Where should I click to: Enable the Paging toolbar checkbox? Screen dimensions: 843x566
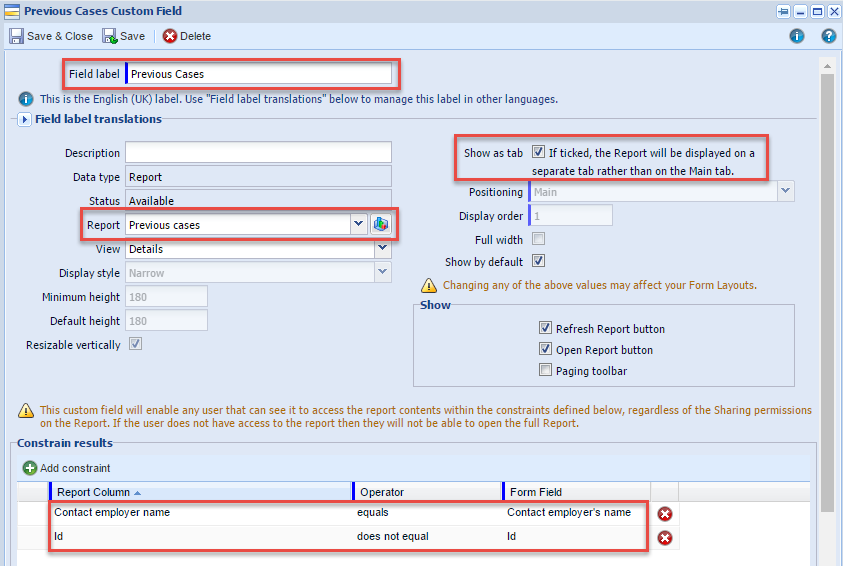pos(545,370)
